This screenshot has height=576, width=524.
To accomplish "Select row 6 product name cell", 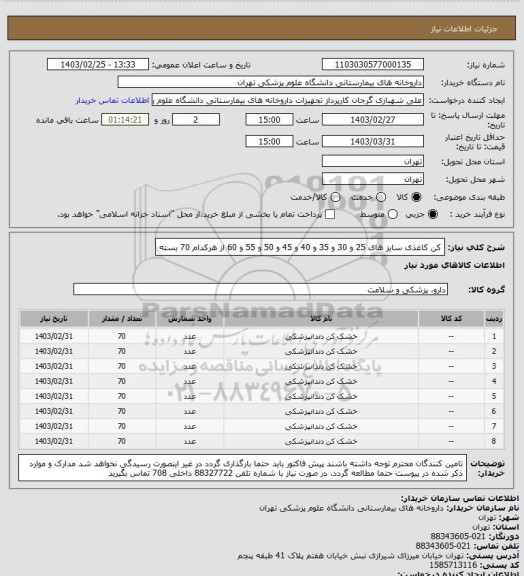I will click(321, 411).
